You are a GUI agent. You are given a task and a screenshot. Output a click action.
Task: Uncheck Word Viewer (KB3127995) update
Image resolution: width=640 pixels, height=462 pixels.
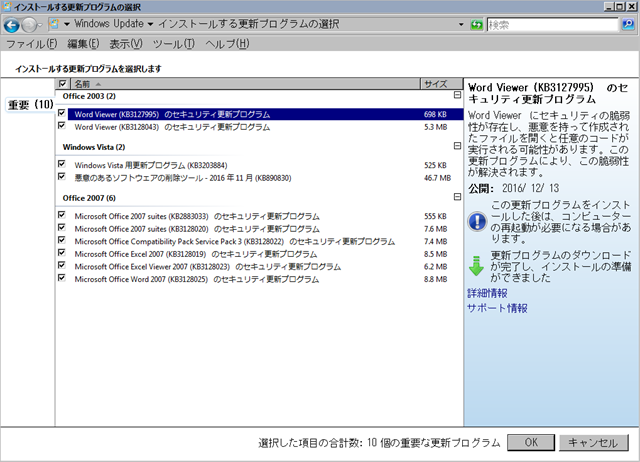tap(62, 113)
